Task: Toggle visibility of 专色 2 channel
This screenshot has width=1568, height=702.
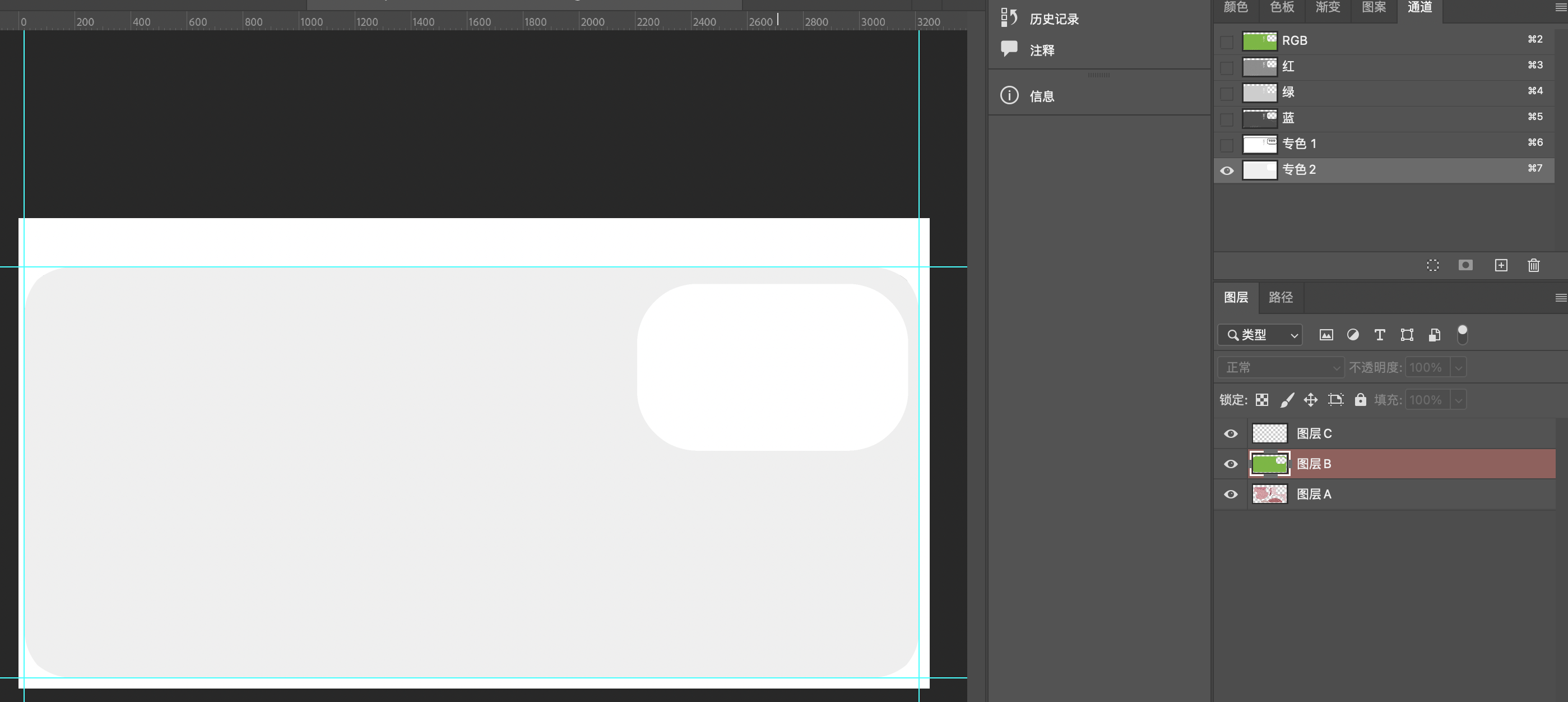Action: click(x=1227, y=170)
